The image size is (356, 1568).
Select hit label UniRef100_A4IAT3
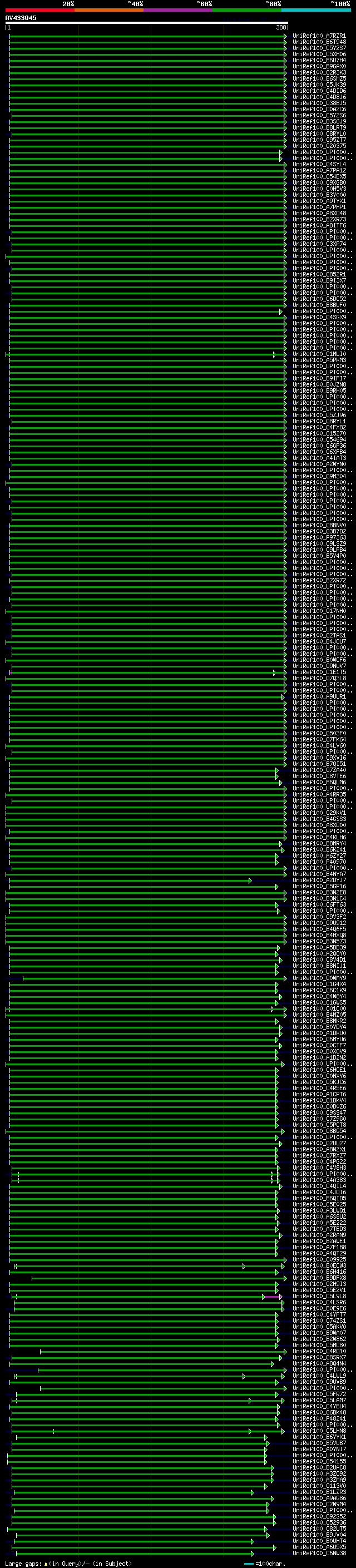(319, 458)
